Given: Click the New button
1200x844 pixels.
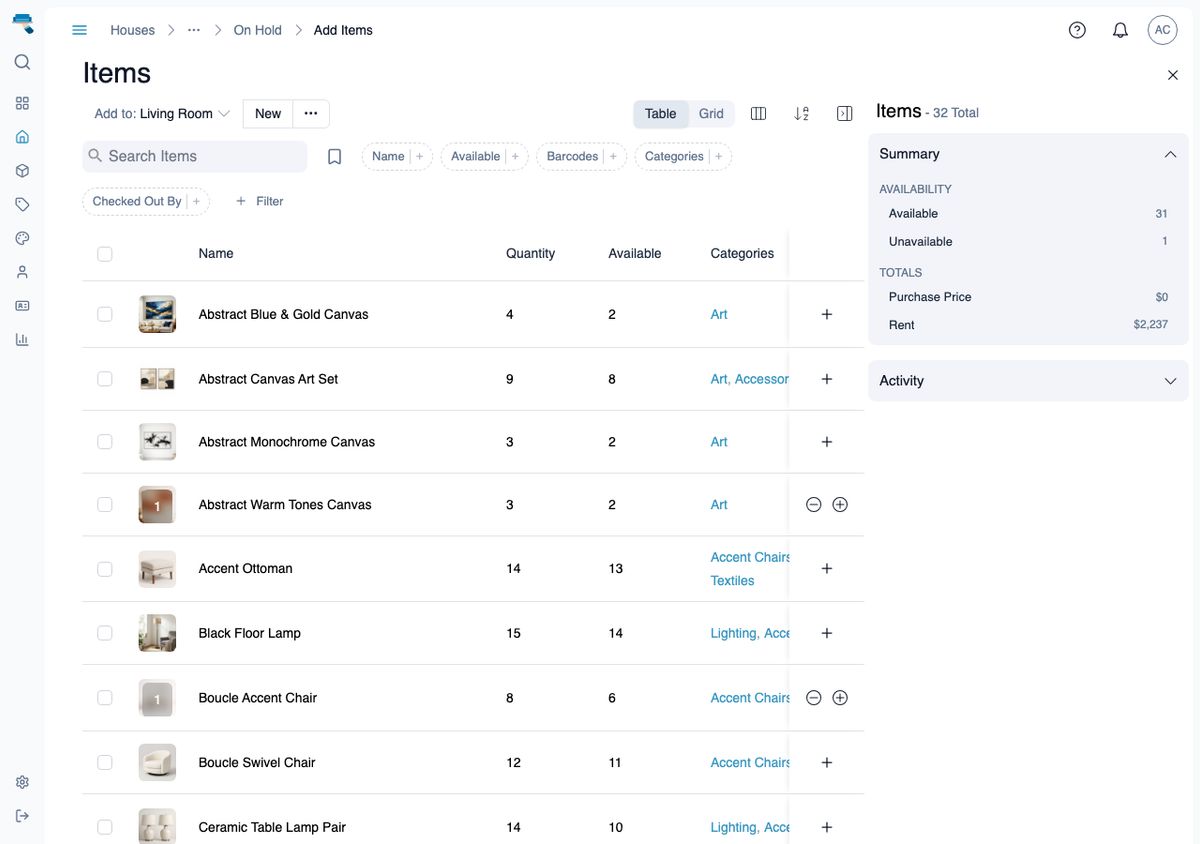Looking at the screenshot, I should click(268, 114).
